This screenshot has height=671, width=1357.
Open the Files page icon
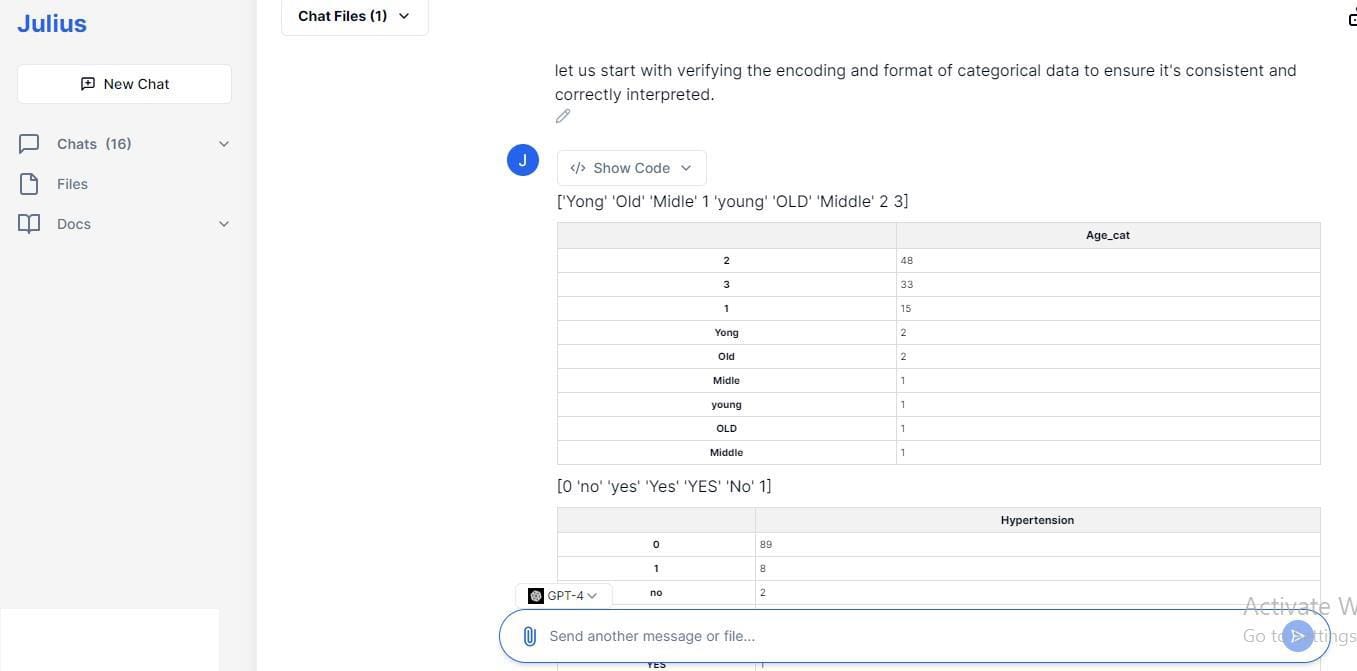29,184
